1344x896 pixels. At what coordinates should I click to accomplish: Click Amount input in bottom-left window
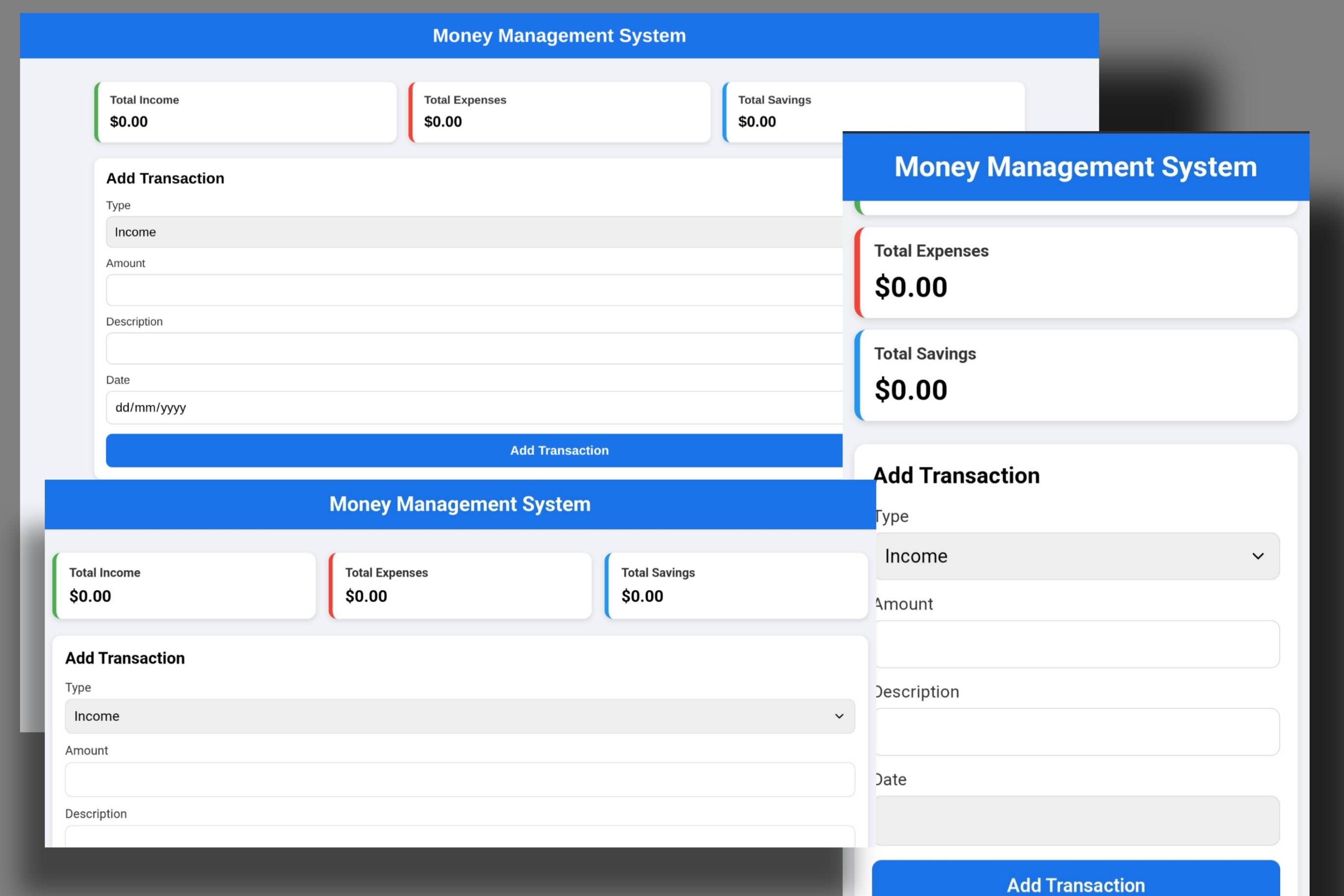460,780
